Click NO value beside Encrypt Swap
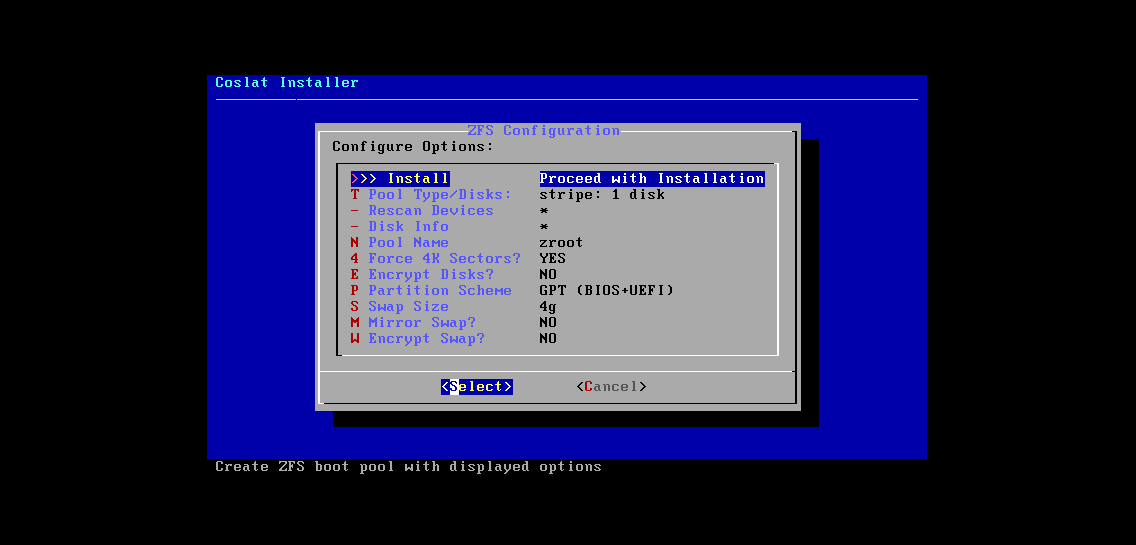Viewport: 1136px width, 545px height. tap(548, 338)
